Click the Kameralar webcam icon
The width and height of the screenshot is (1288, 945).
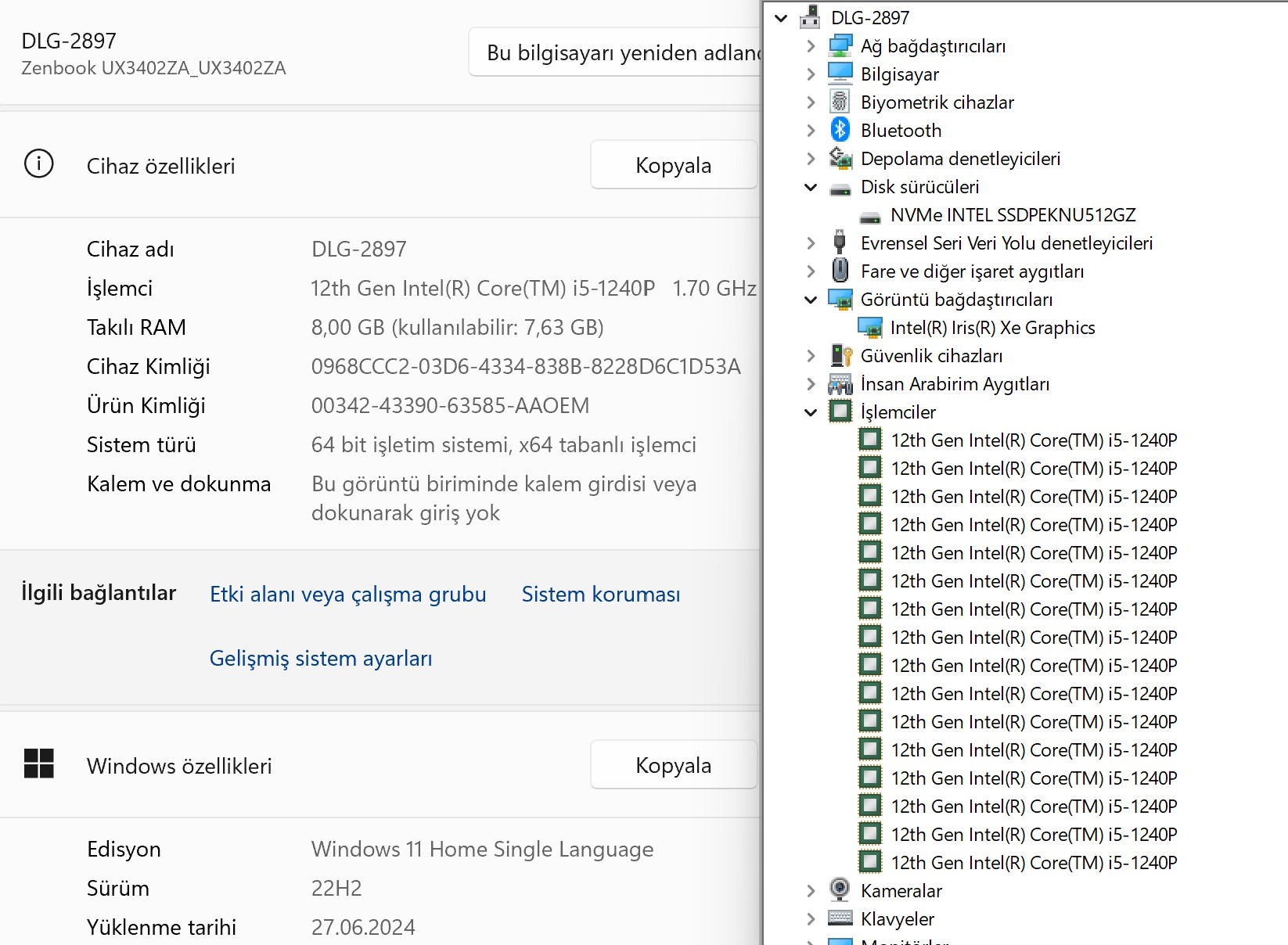[x=840, y=889]
